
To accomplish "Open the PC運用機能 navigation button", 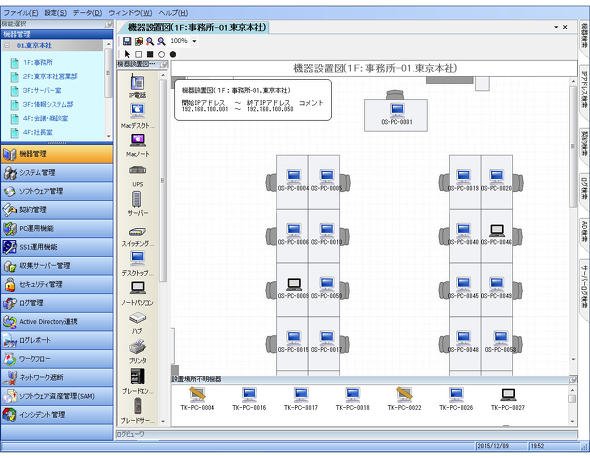I will click(57, 228).
